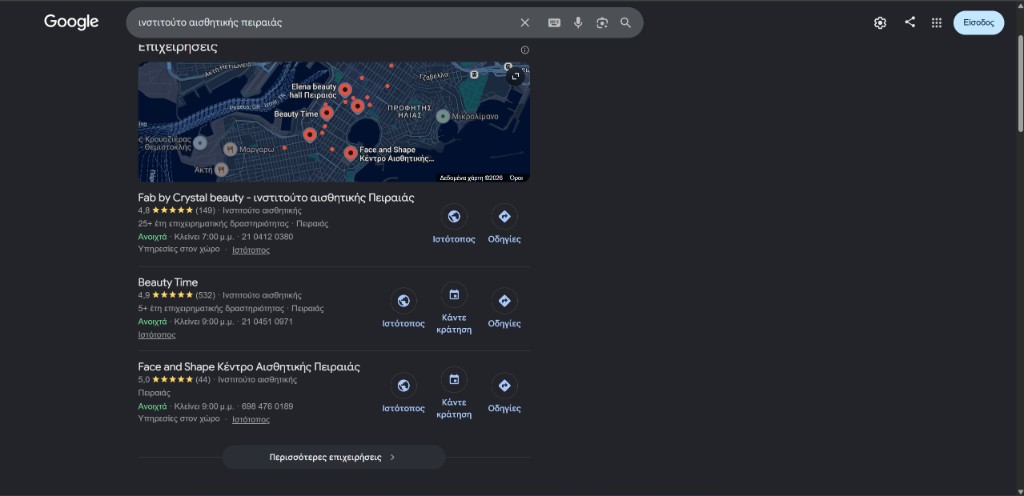Click Ιστότοπος text link under Fab by Crystal
Viewport: 1024px width, 496px height.
tap(251, 250)
